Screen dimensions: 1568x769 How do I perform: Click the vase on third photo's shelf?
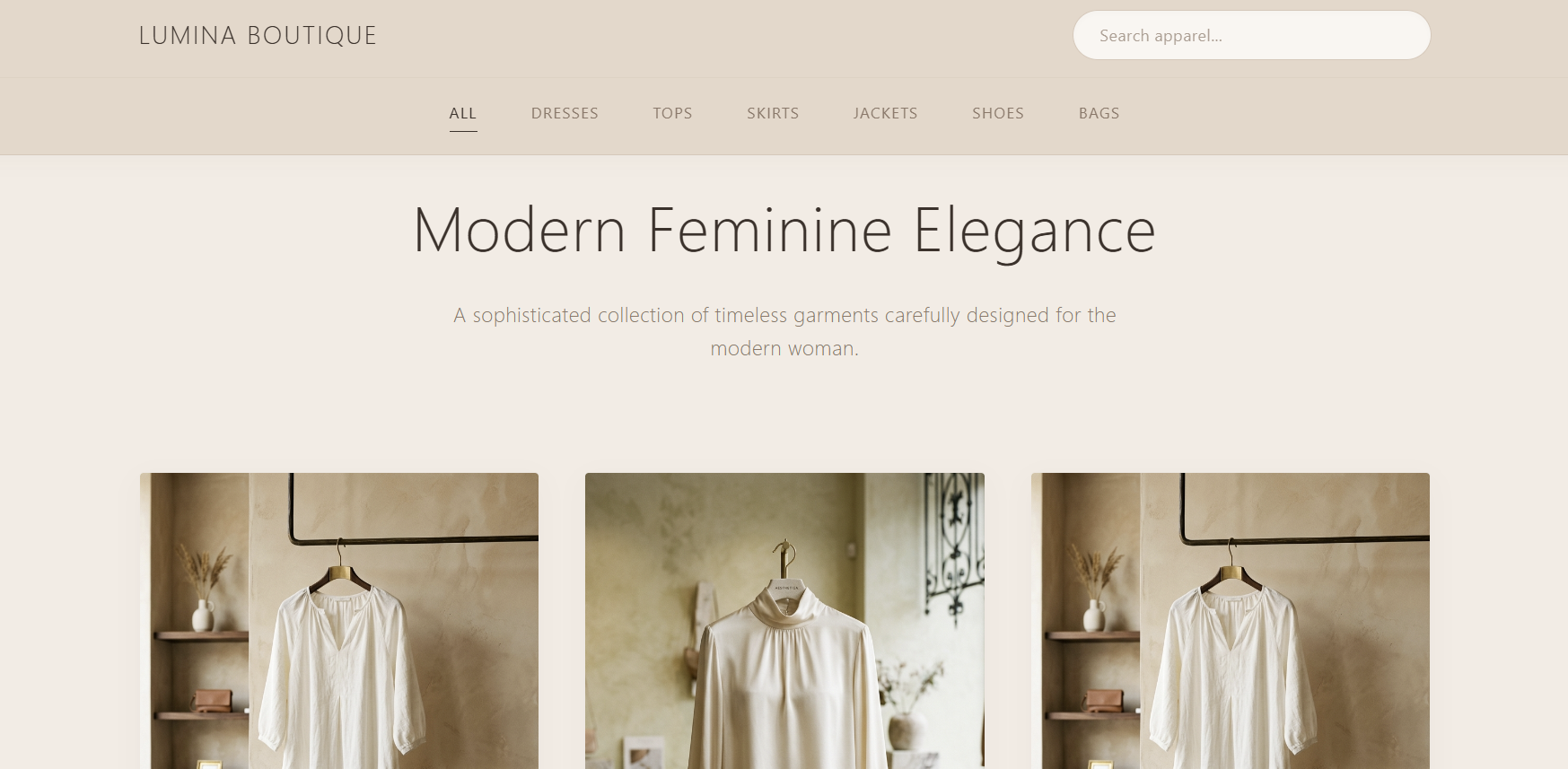(x=1094, y=587)
